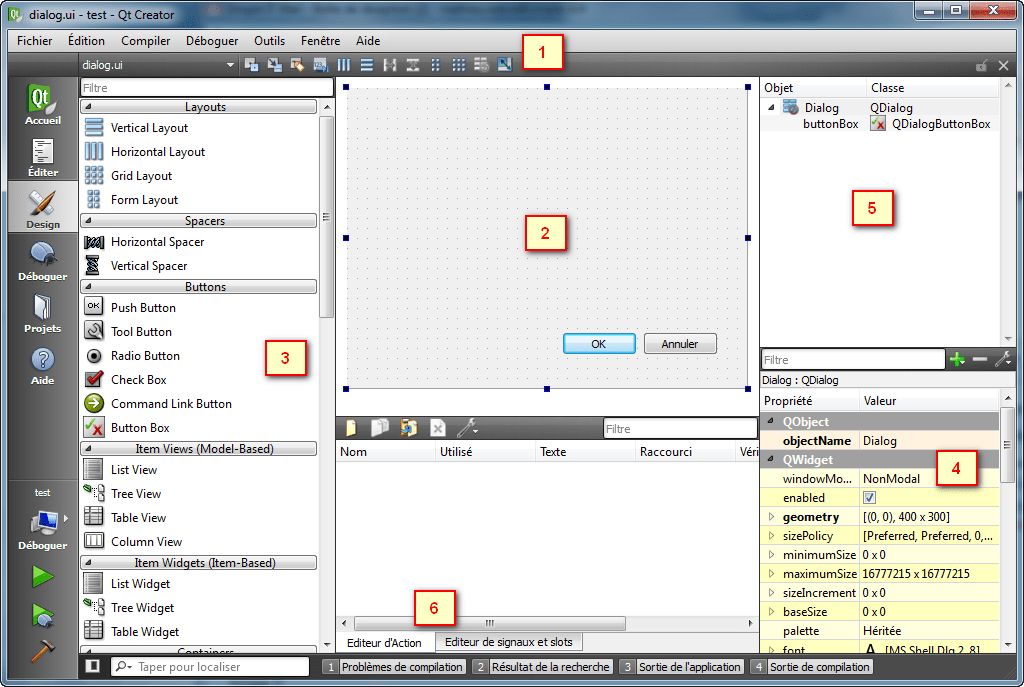
Task: Break layout using the toolbar icon
Action: (481, 65)
